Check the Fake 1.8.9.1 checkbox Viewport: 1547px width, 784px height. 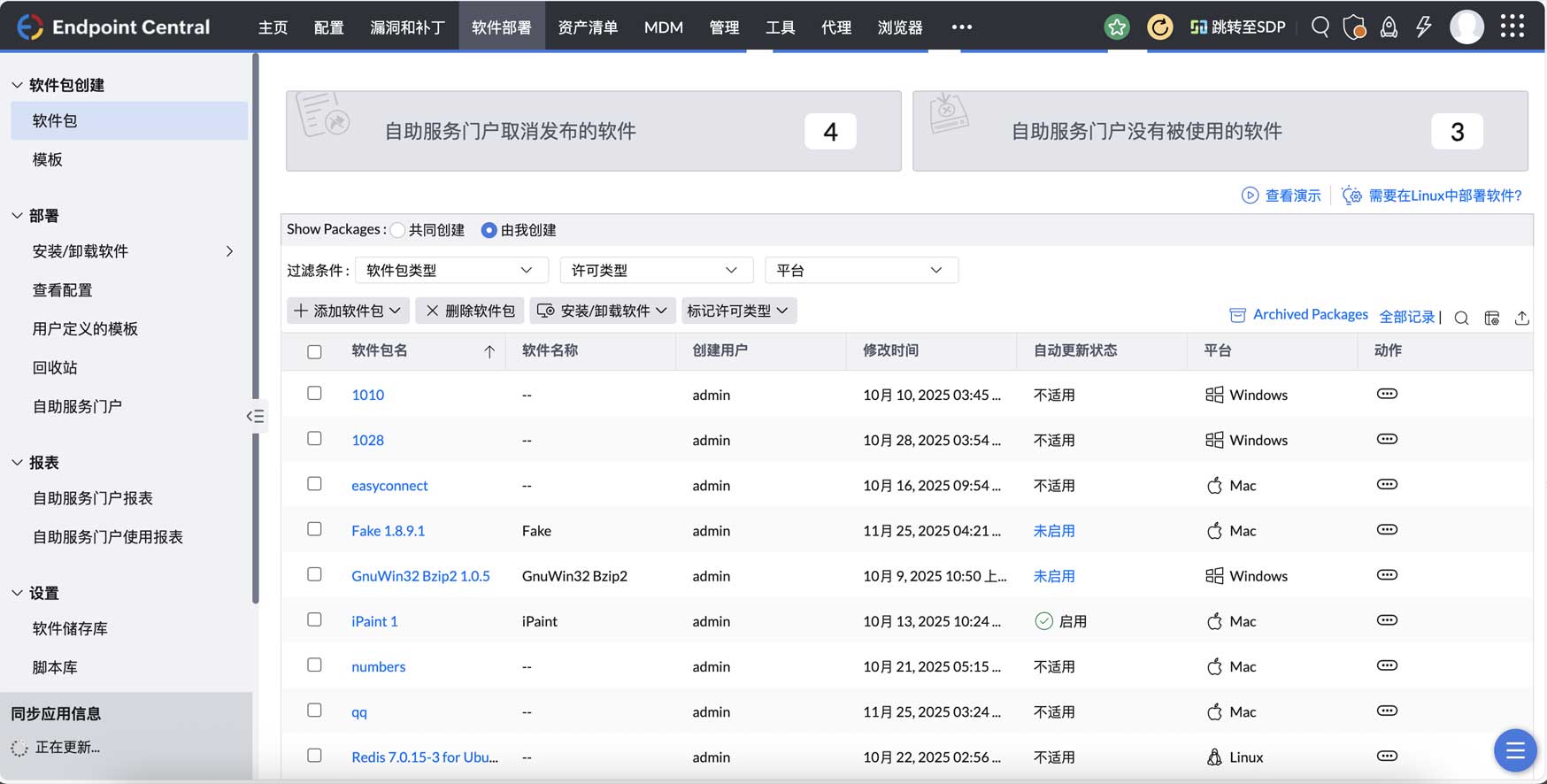pyautogui.click(x=314, y=528)
